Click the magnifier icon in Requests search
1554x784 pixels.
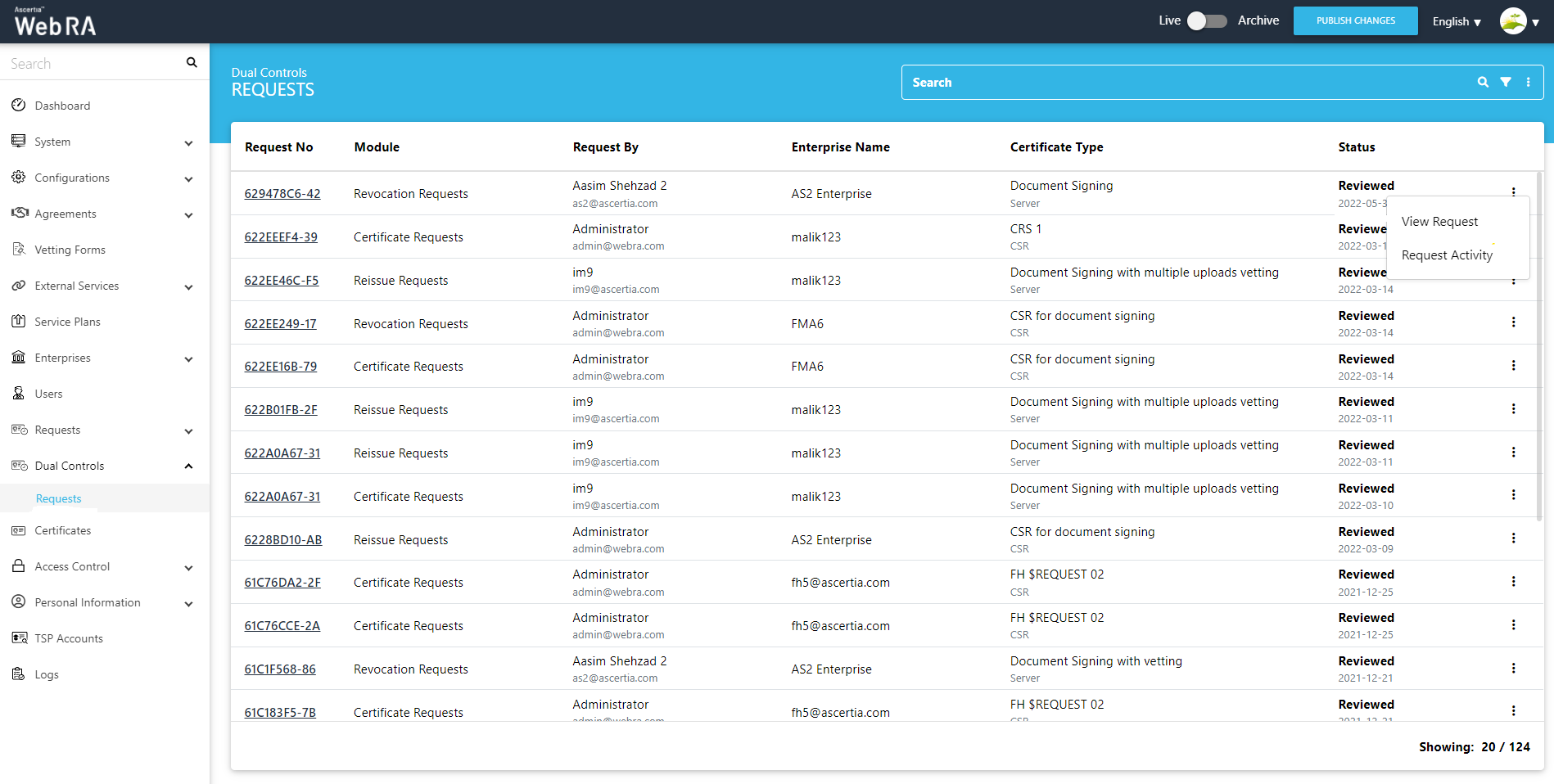click(x=1482, y=82)
